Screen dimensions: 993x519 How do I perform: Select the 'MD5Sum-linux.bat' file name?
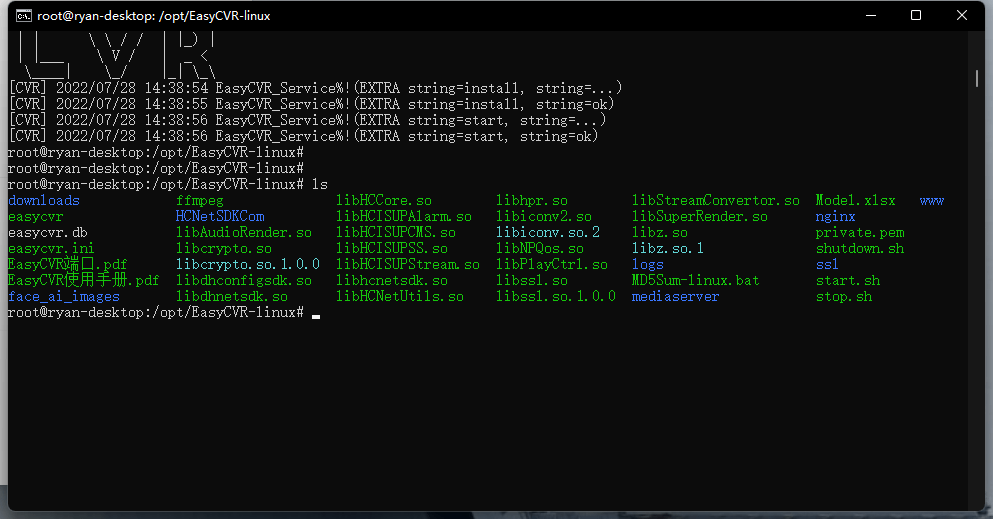pos(695,280)
